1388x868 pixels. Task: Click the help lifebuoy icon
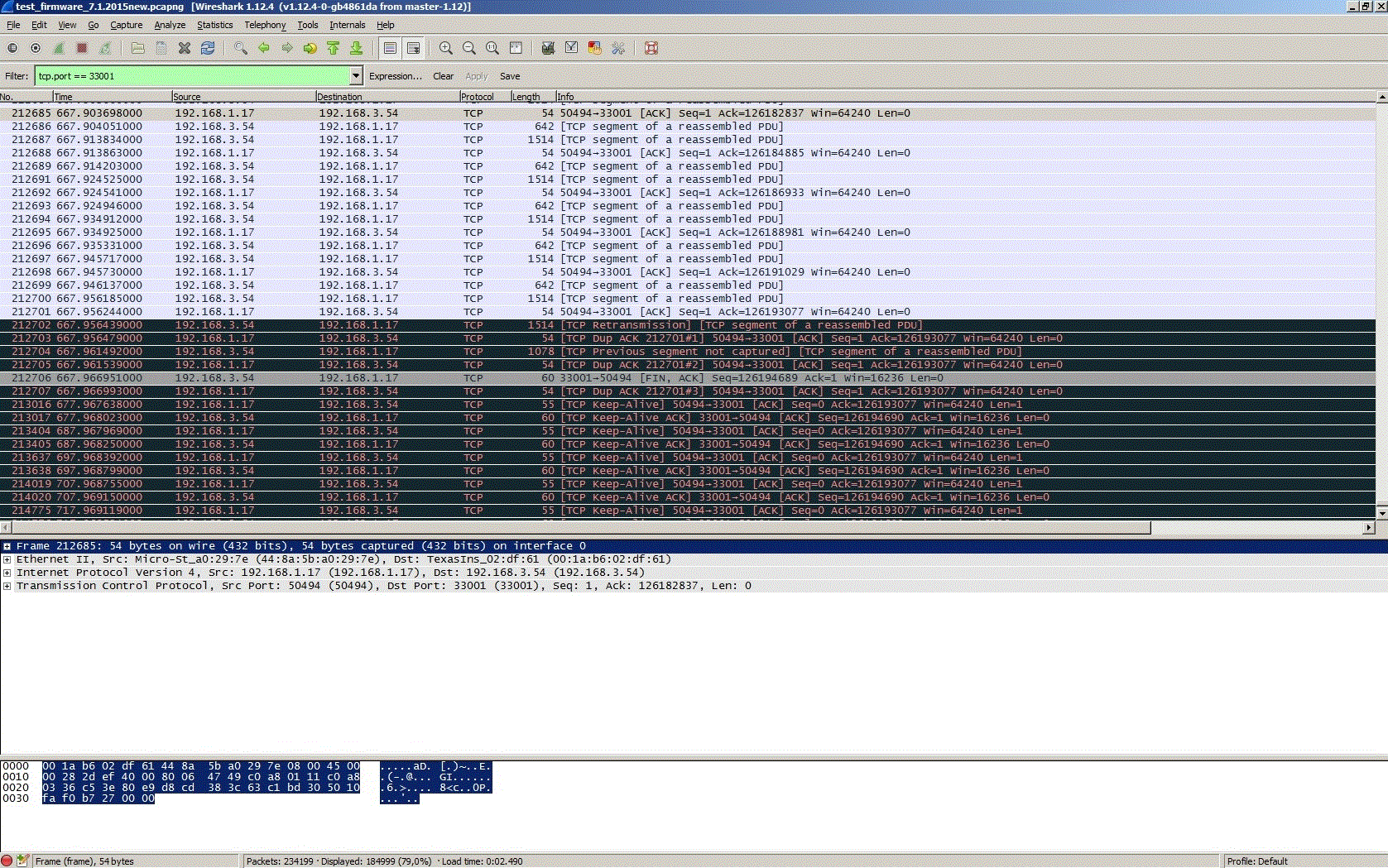pos(651,48)
